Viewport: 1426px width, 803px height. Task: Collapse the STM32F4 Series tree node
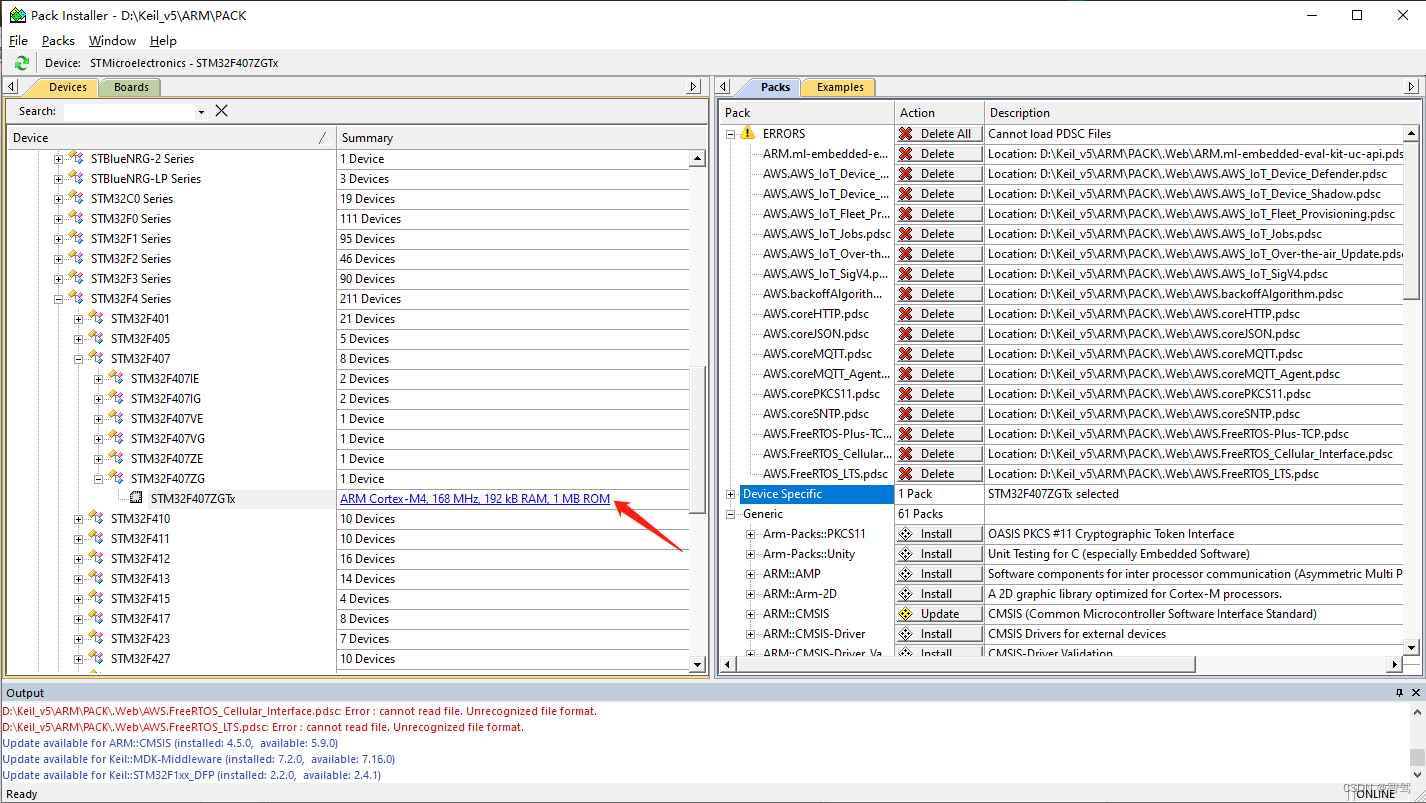pyautogui.click(x=59, y=298)
